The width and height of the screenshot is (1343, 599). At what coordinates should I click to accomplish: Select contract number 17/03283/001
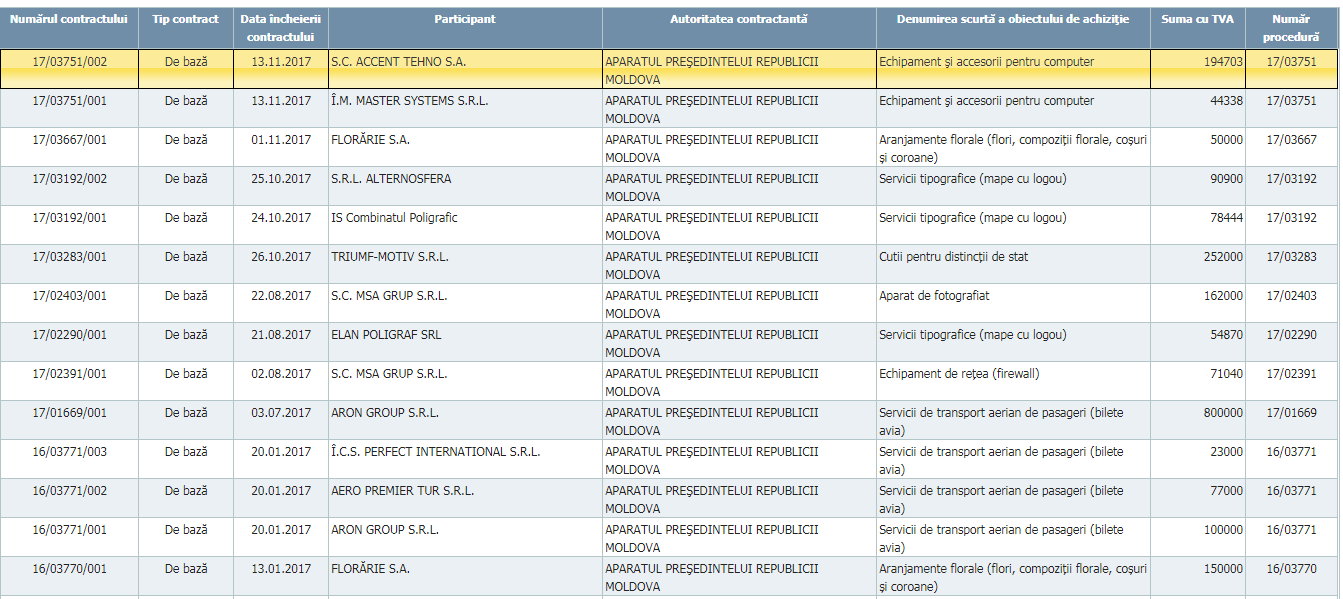coord(69,257)
